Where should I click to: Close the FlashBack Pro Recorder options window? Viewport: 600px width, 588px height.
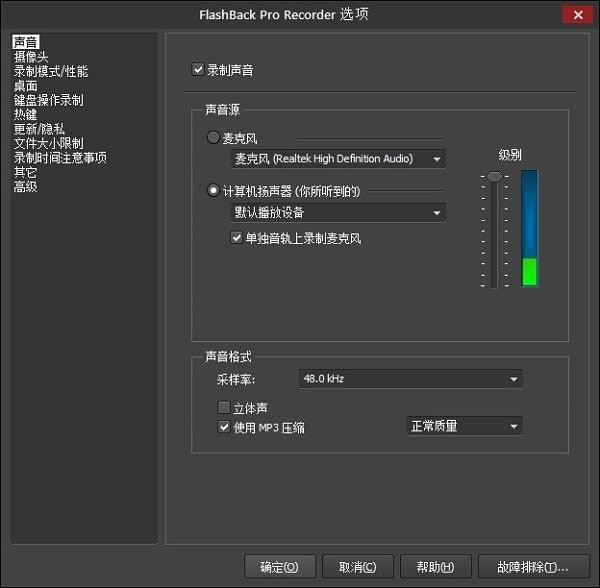click(575, 14)
